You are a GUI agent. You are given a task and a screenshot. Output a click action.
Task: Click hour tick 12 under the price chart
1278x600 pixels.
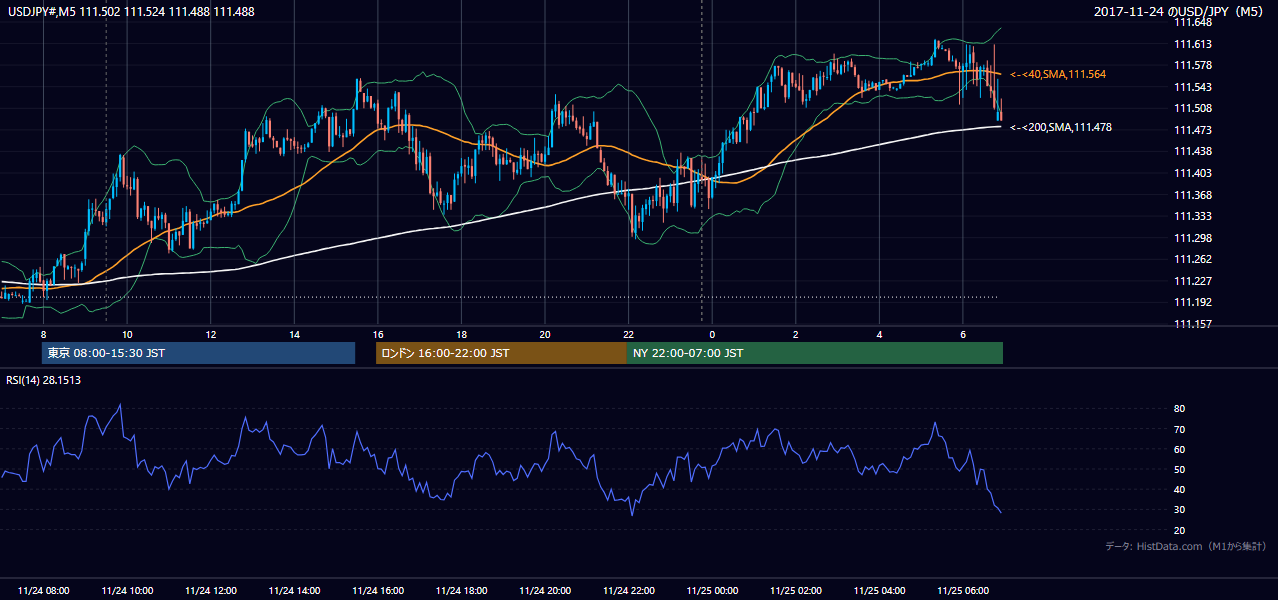210,334
